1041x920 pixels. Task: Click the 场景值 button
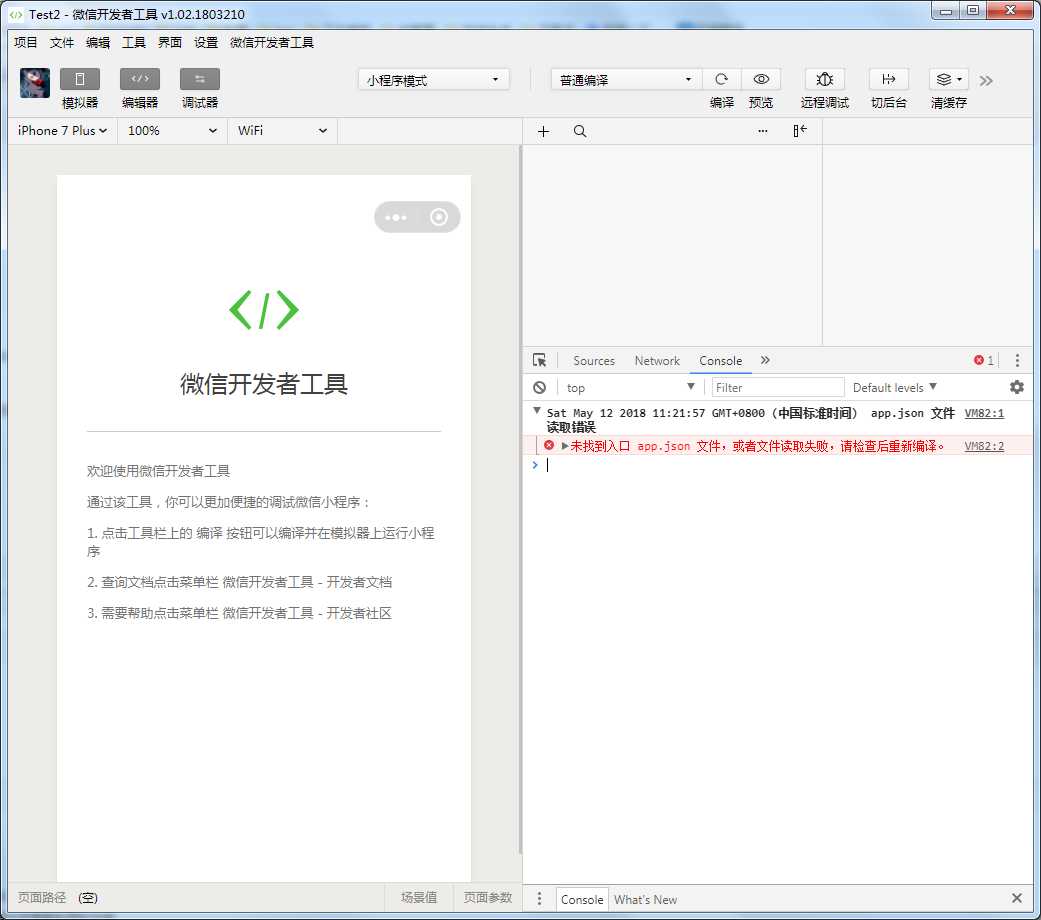419,897
